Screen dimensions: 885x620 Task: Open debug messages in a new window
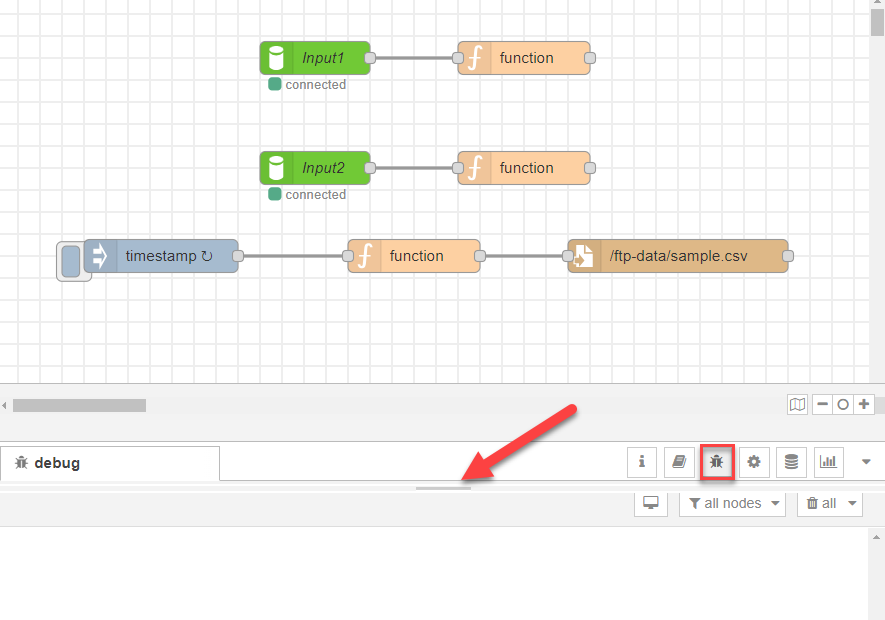click(x=650, y=503)
